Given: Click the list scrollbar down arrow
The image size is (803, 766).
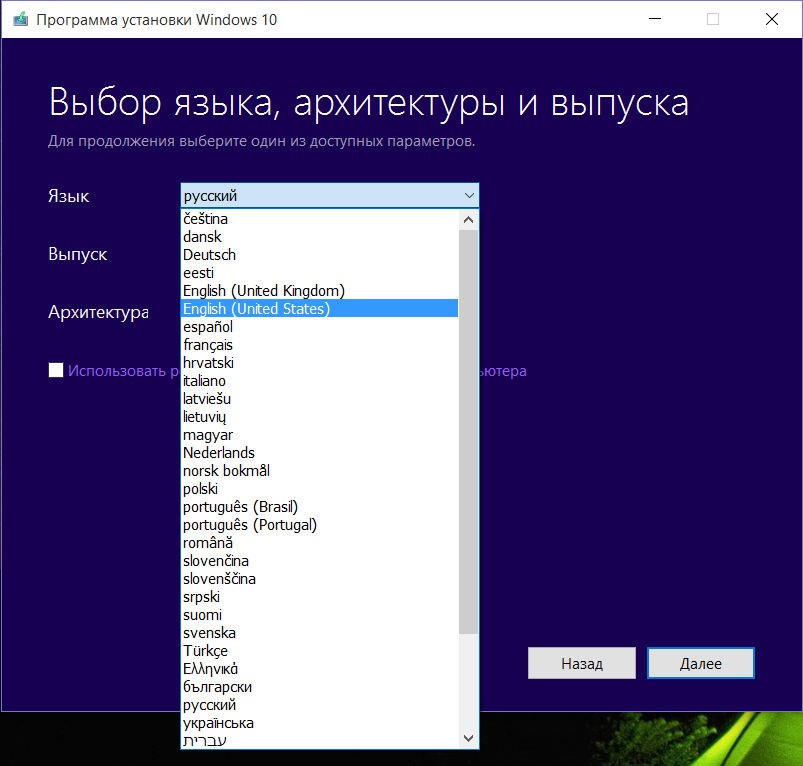Looking at the screenshot, I should coord(468,738).
